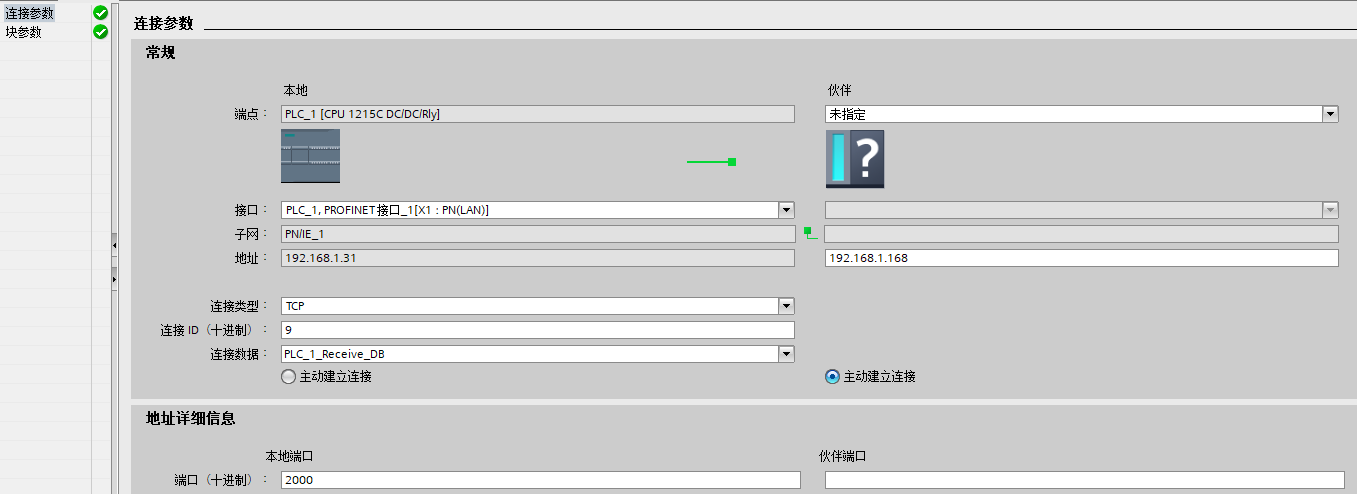Click the partner address 192.168.1.168 field
This screenshot has width=1357, height=494.
coord(1081,258)
